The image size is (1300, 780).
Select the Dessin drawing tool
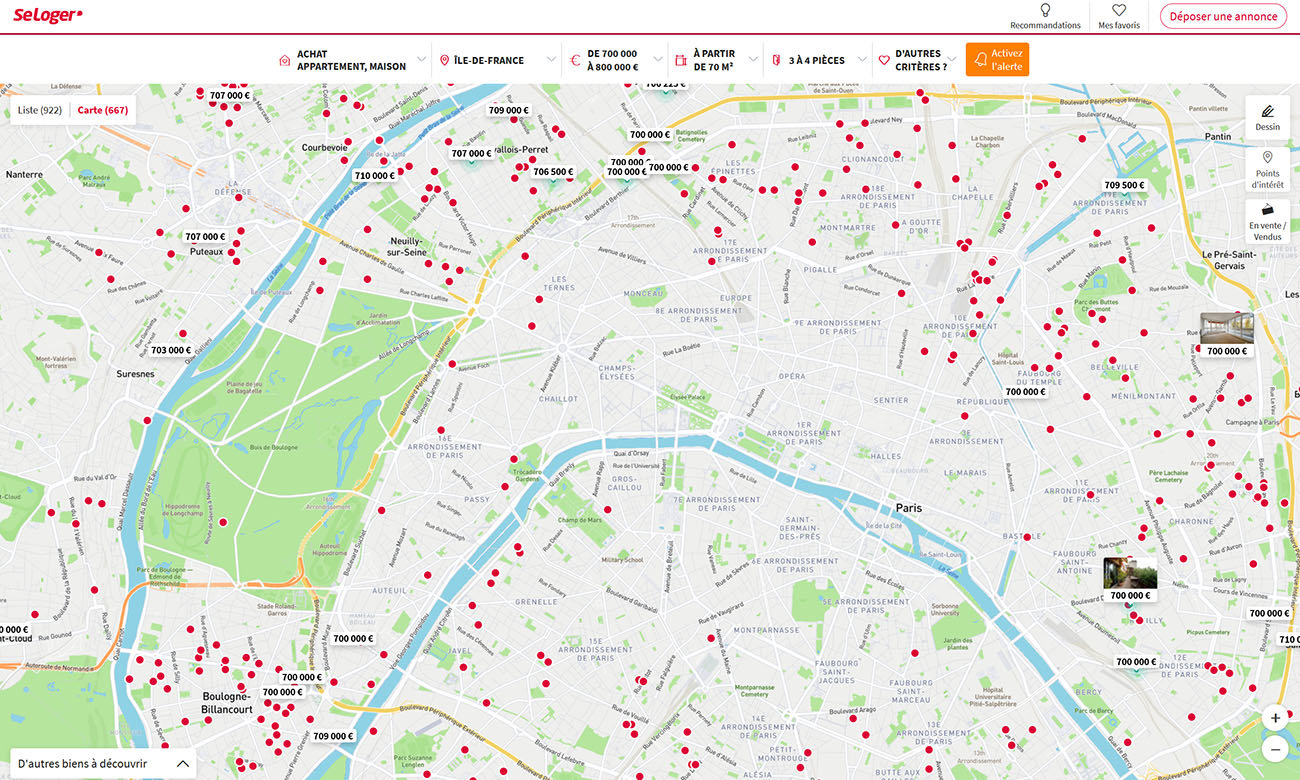(x=1267, y=118)
